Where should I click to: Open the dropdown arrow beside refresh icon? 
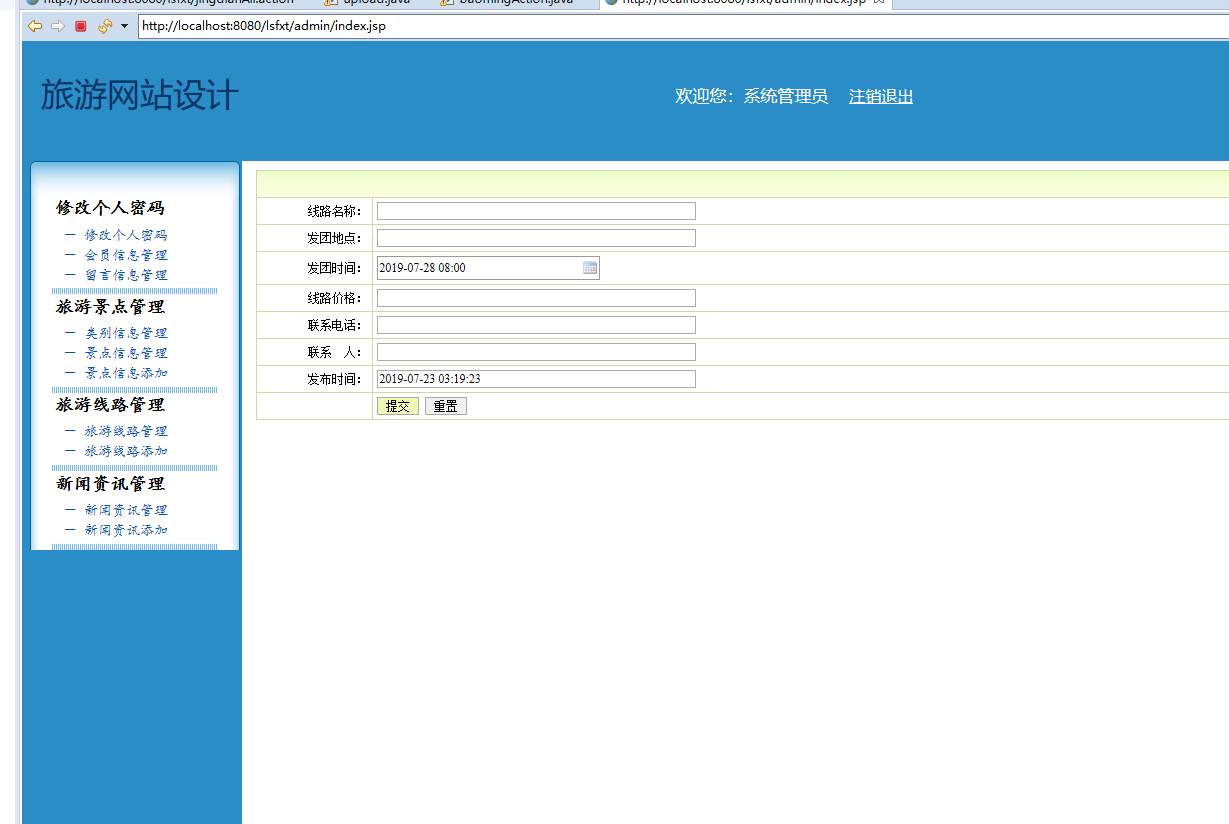coord(124,26)
